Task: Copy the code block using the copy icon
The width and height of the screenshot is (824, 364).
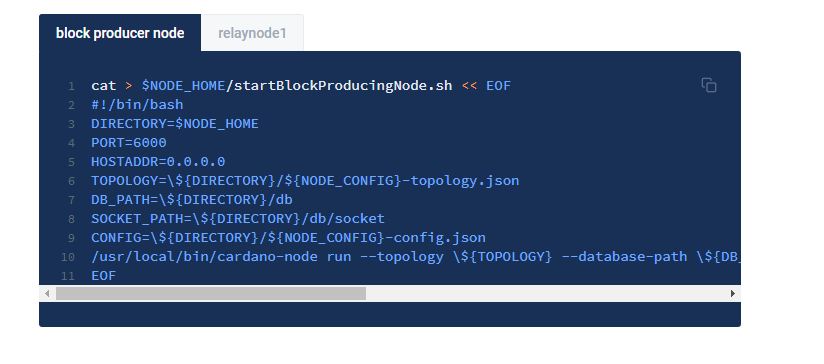Action: click(709, 85)
